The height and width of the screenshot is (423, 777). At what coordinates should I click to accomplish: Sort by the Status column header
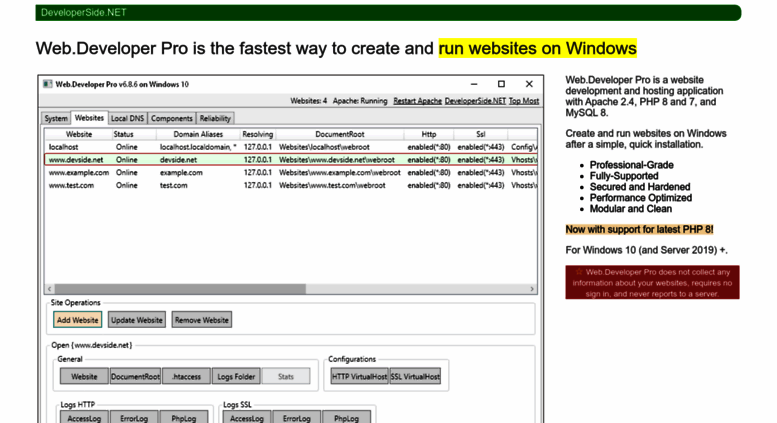pos(123,134)
